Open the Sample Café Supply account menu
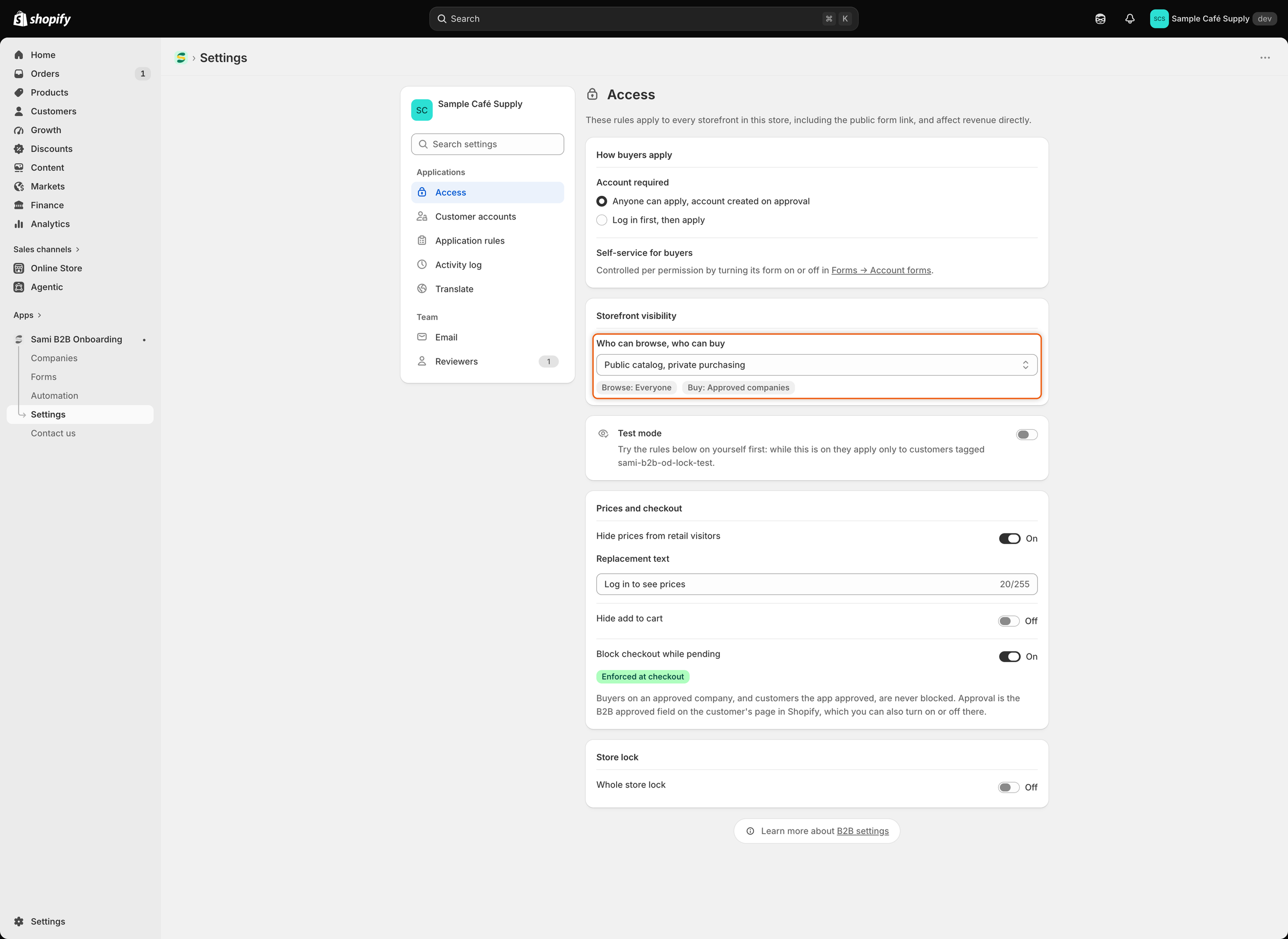Image resolution: width=1288 pixels, height=939 pixels. click(x=1213, y=19)
